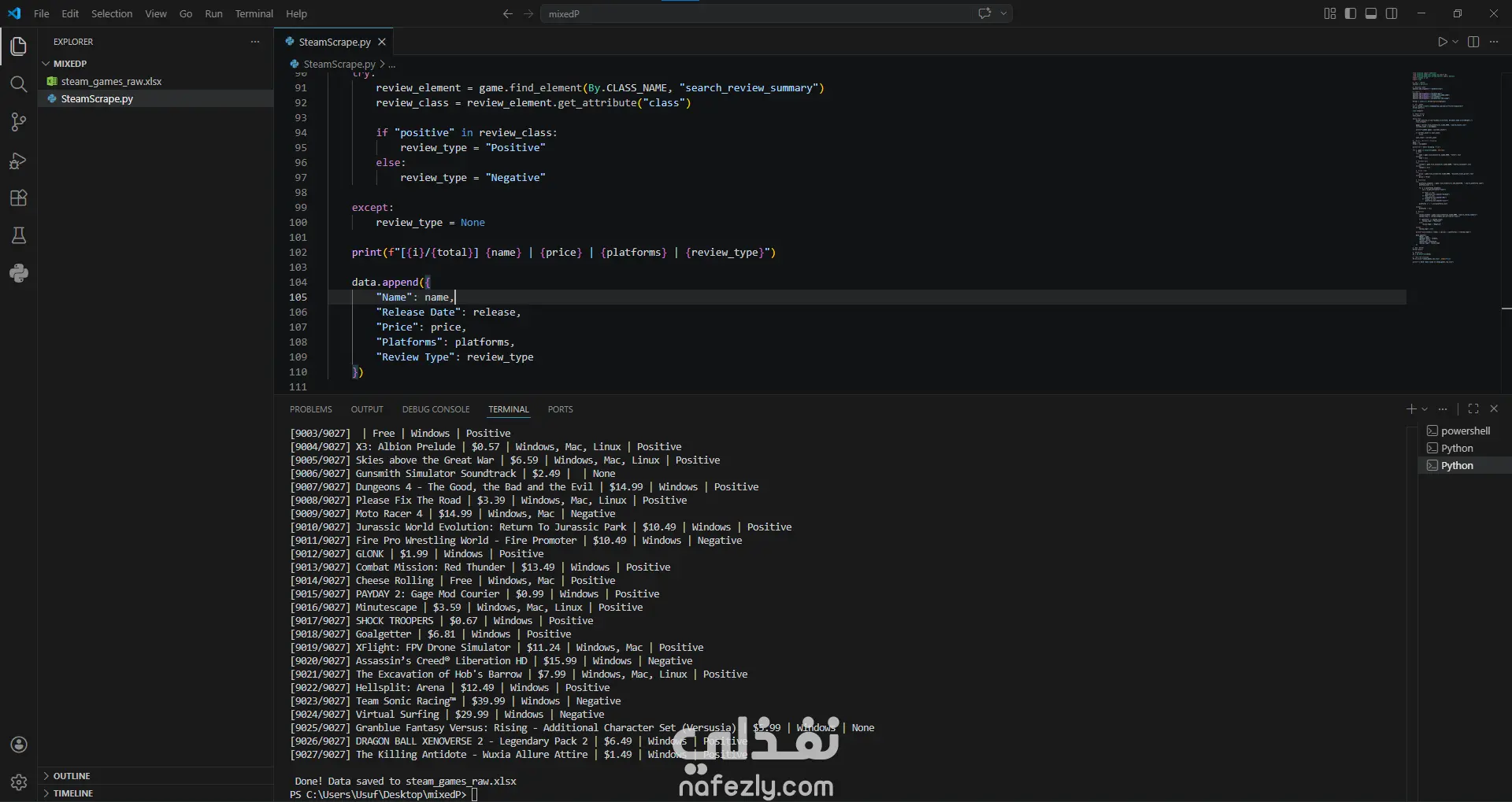
Task: Click line number 102 in the gutter
Action: pos(298,253)
